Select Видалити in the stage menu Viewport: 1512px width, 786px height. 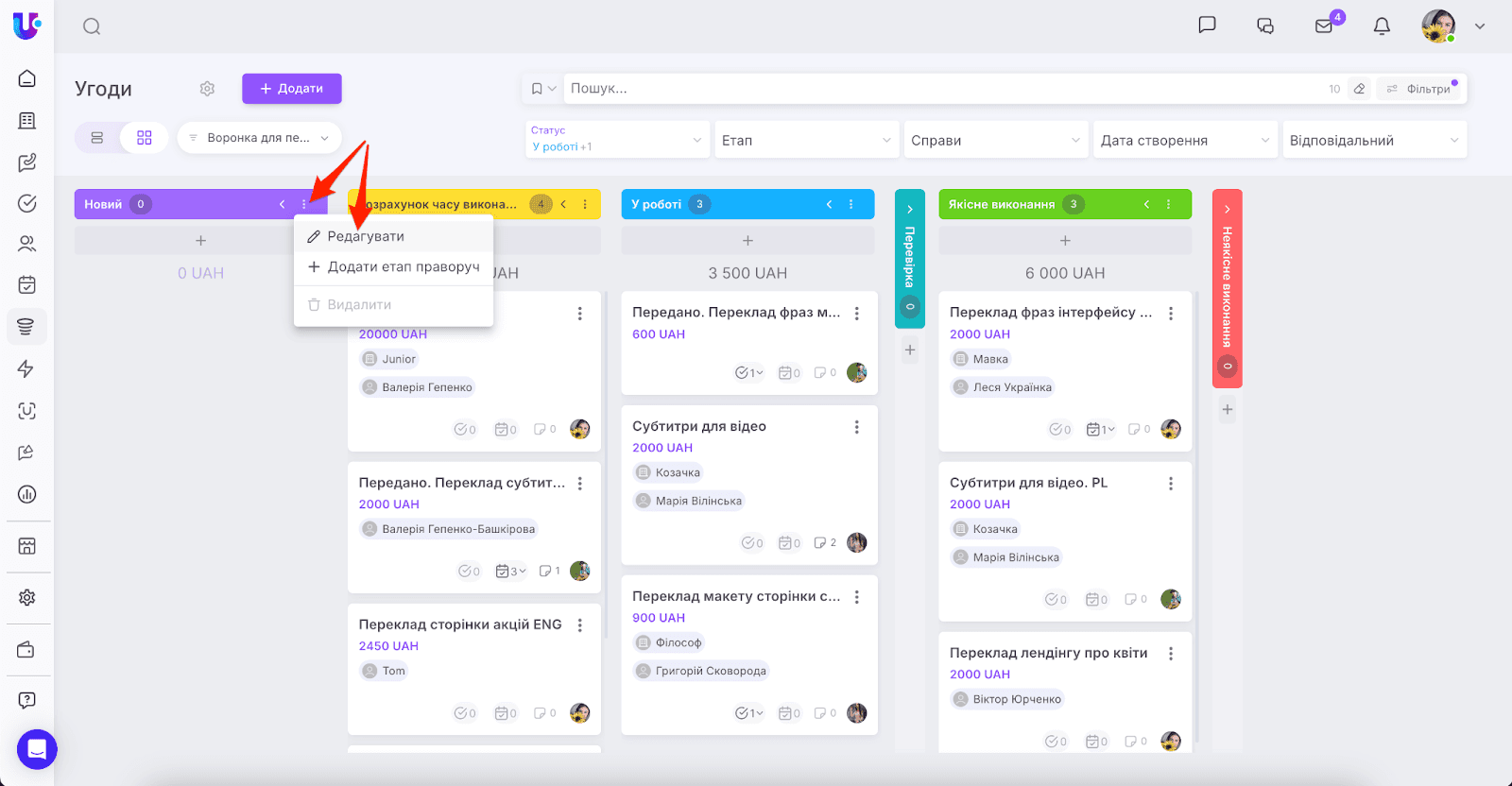coord(394,305)
